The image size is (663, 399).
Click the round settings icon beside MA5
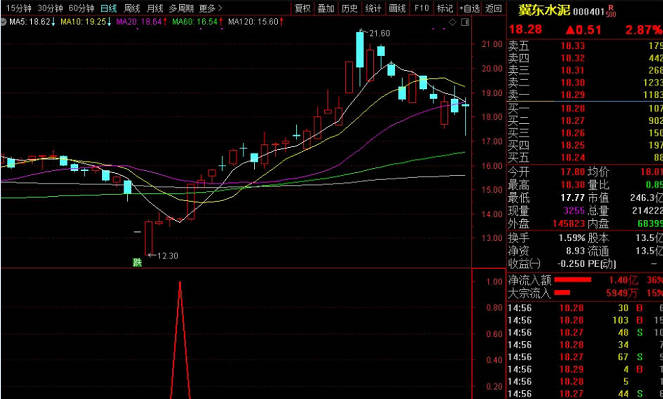[x=3, y=22]
